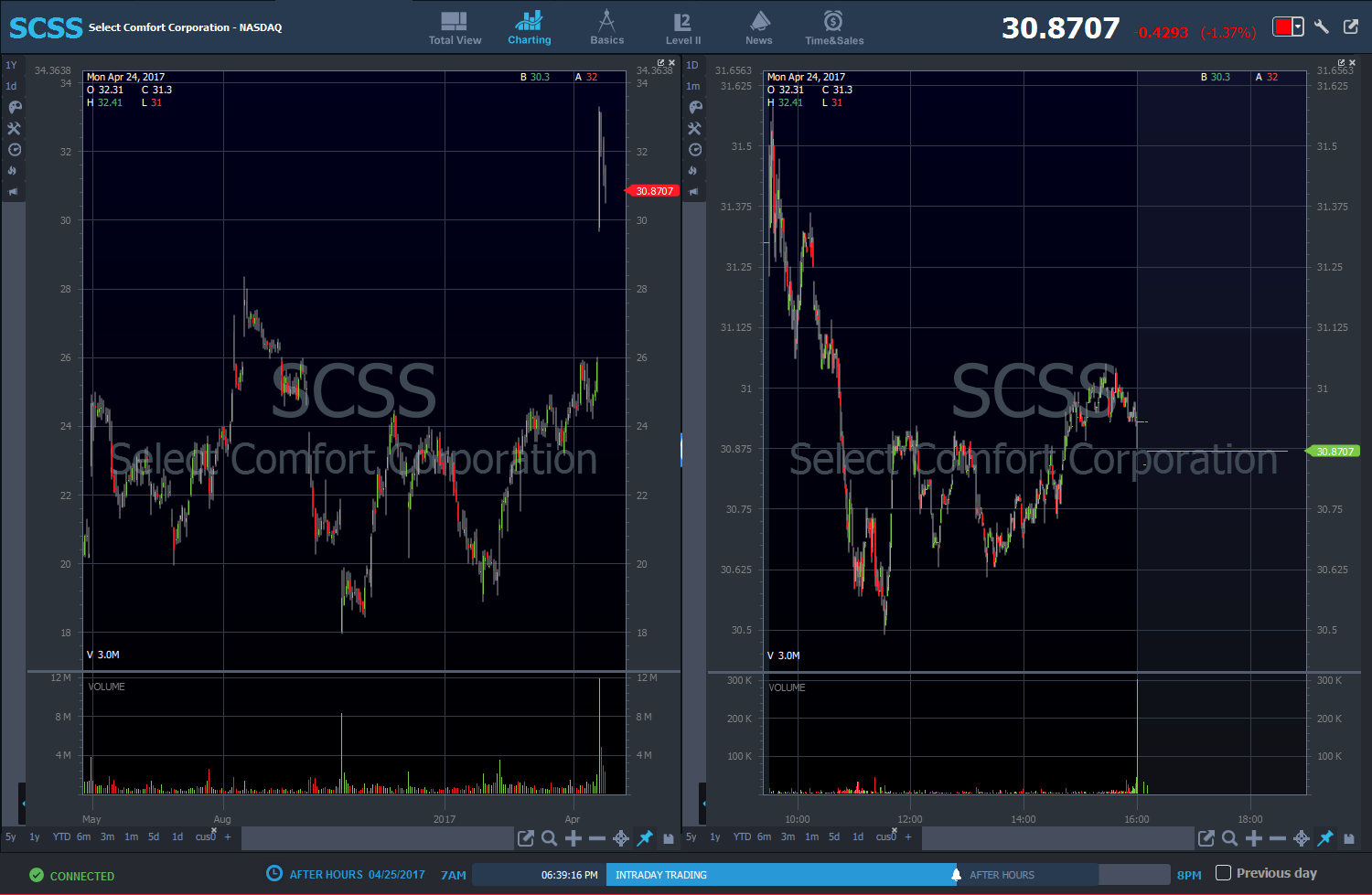
Task: Expand left chart side panel arrow handle
Action: pos(23,804)
